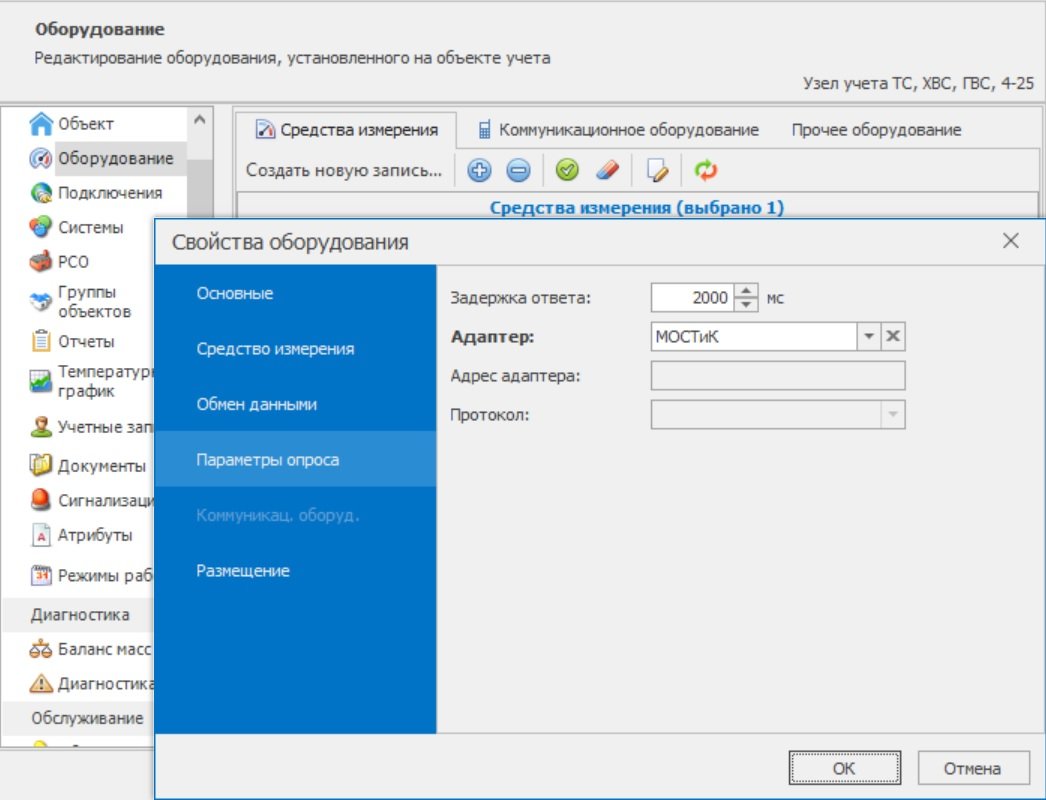Viewport: 1046px width, 800px height.
Task: Select Системы in the sidebar
Action: 91,227
